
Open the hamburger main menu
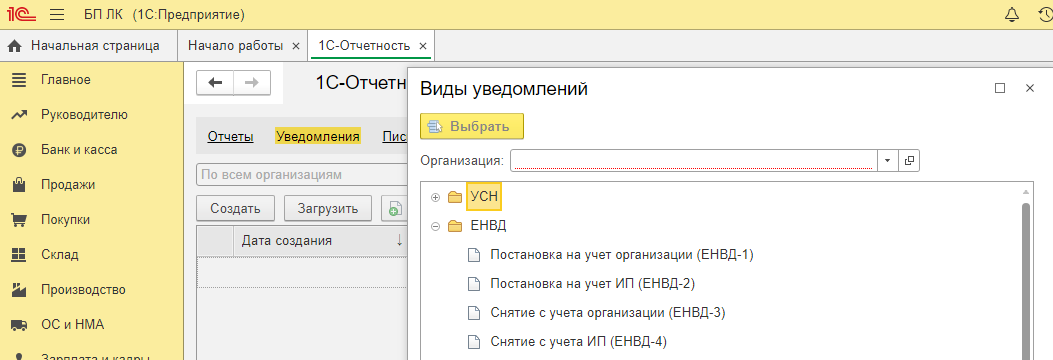(57, 14)
